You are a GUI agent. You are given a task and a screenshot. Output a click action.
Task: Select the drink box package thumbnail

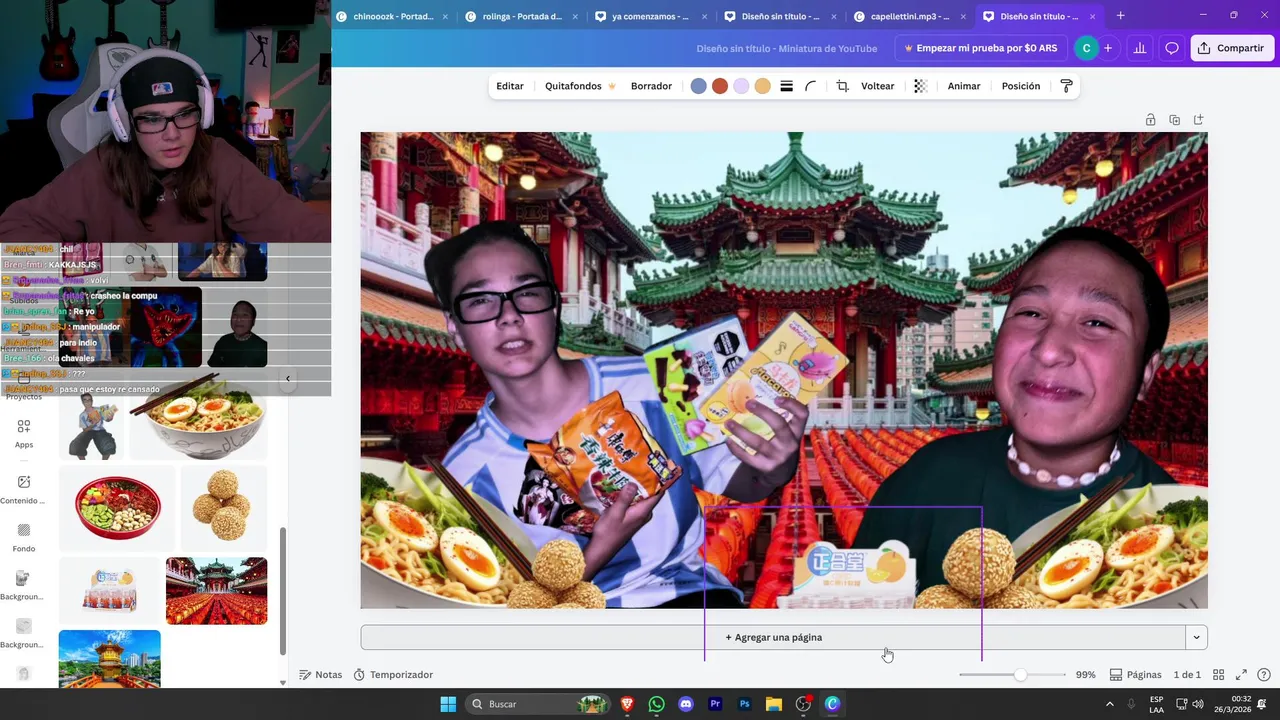click(110, 591)
